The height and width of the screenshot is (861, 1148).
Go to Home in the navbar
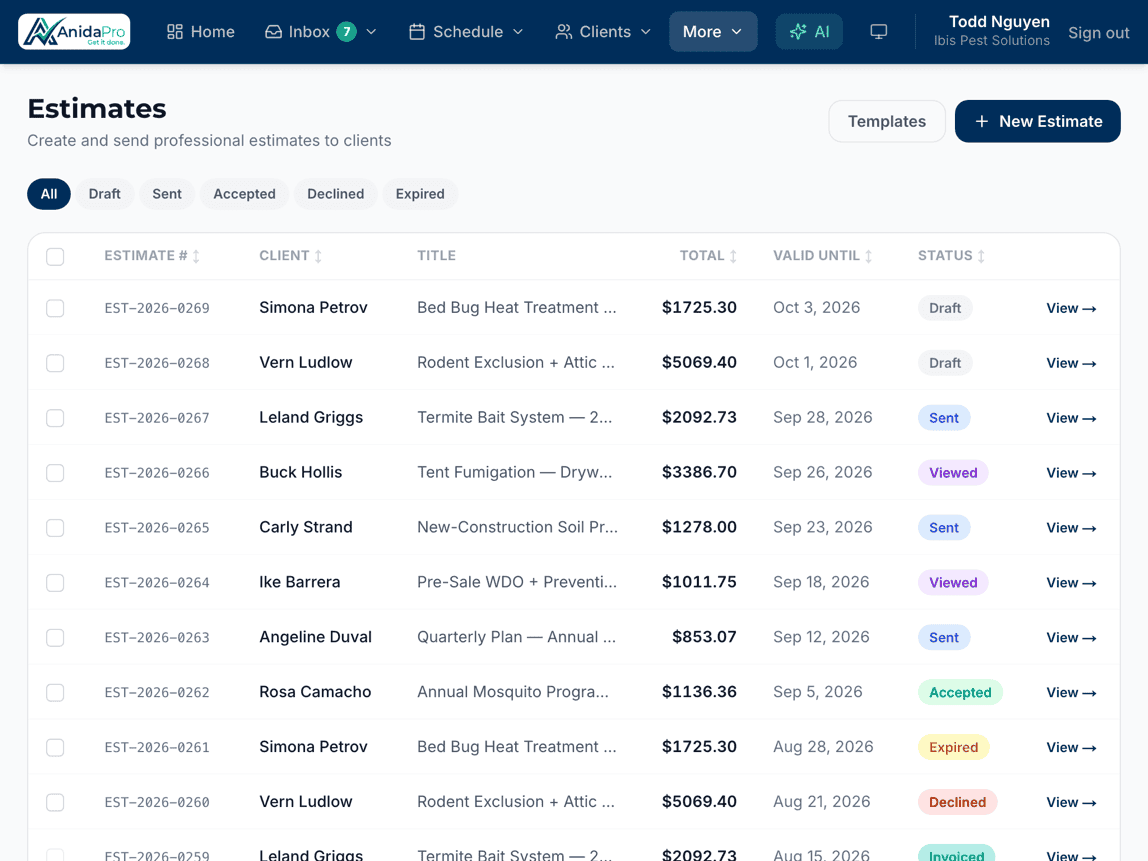click(x=201, y=31)
